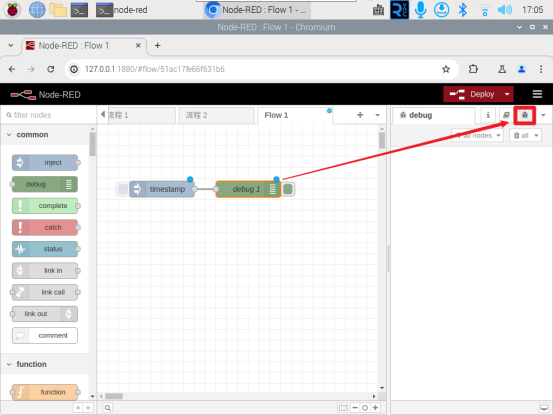
Task: Select the status node in palette
Action: (45, 249)
